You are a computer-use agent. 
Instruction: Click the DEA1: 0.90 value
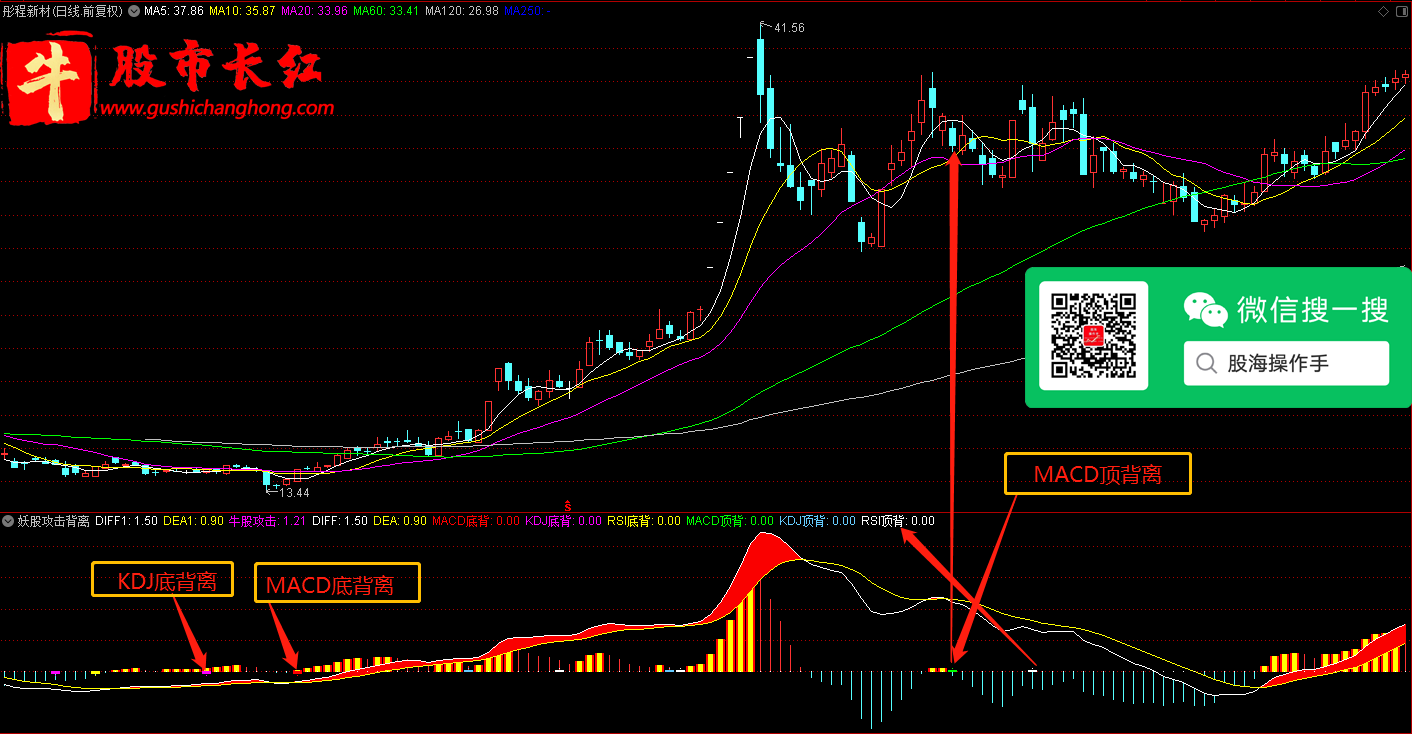coord(193,521)
